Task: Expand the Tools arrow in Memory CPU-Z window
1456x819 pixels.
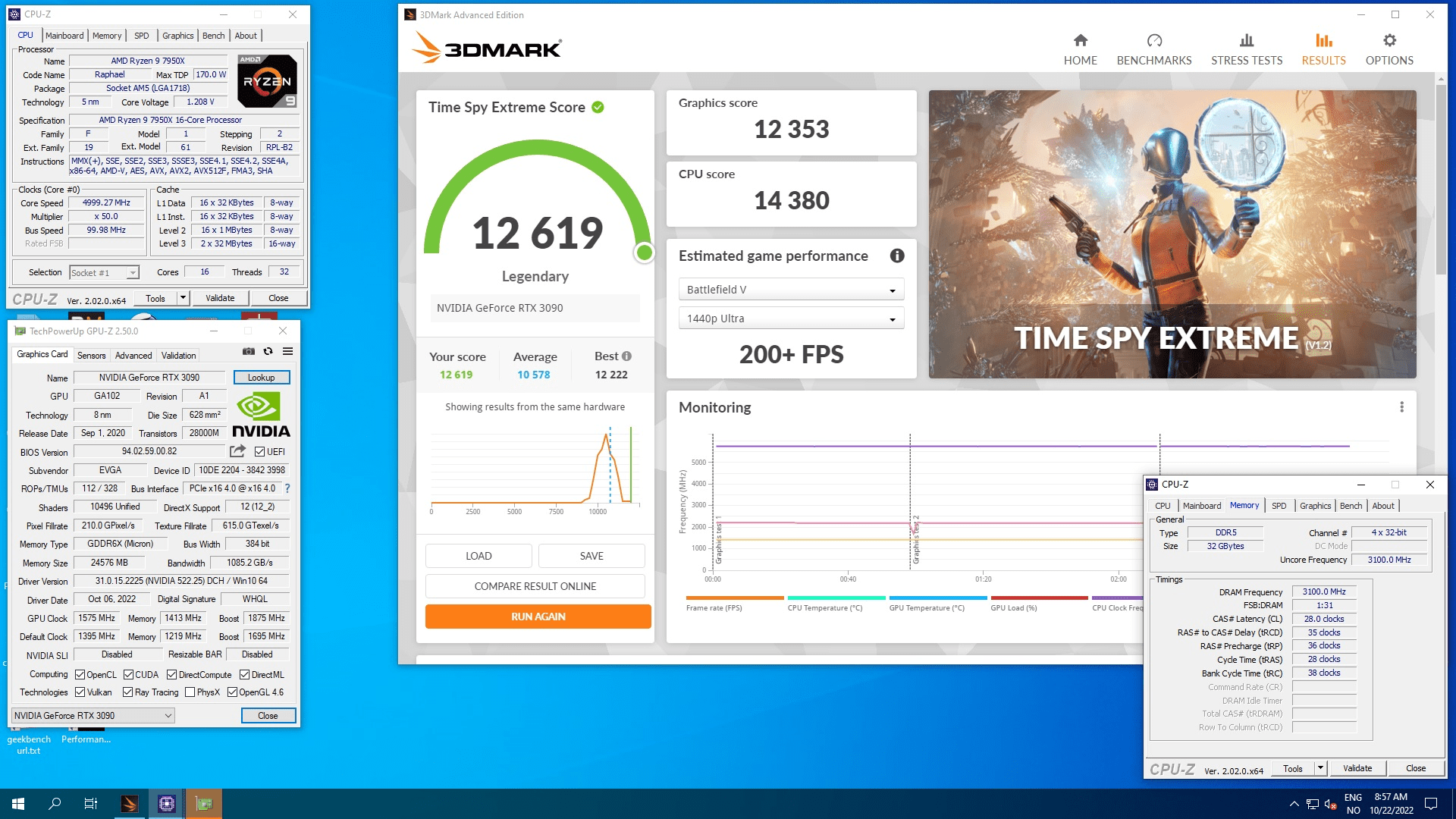Action: [1320, 768]
